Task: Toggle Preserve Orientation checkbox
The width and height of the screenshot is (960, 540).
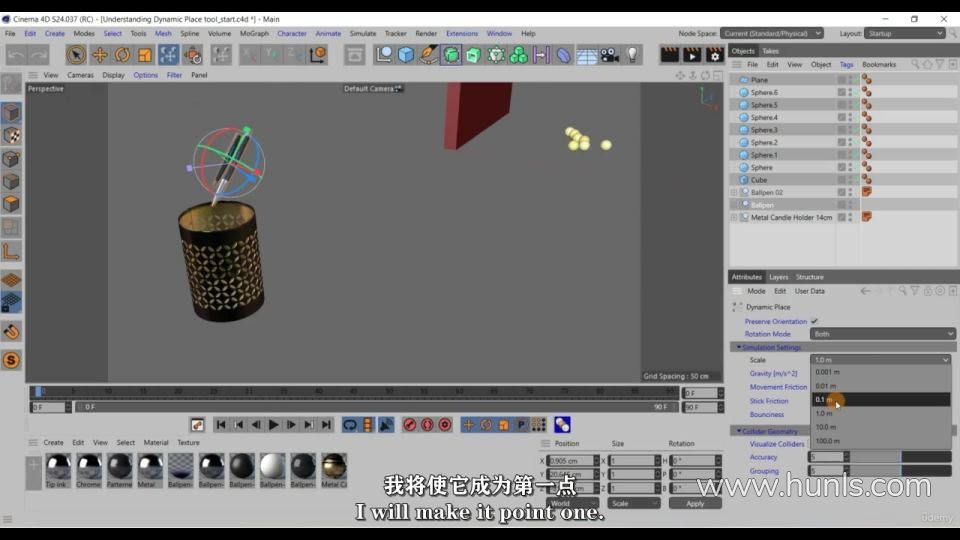Action: tap(814, 321)
